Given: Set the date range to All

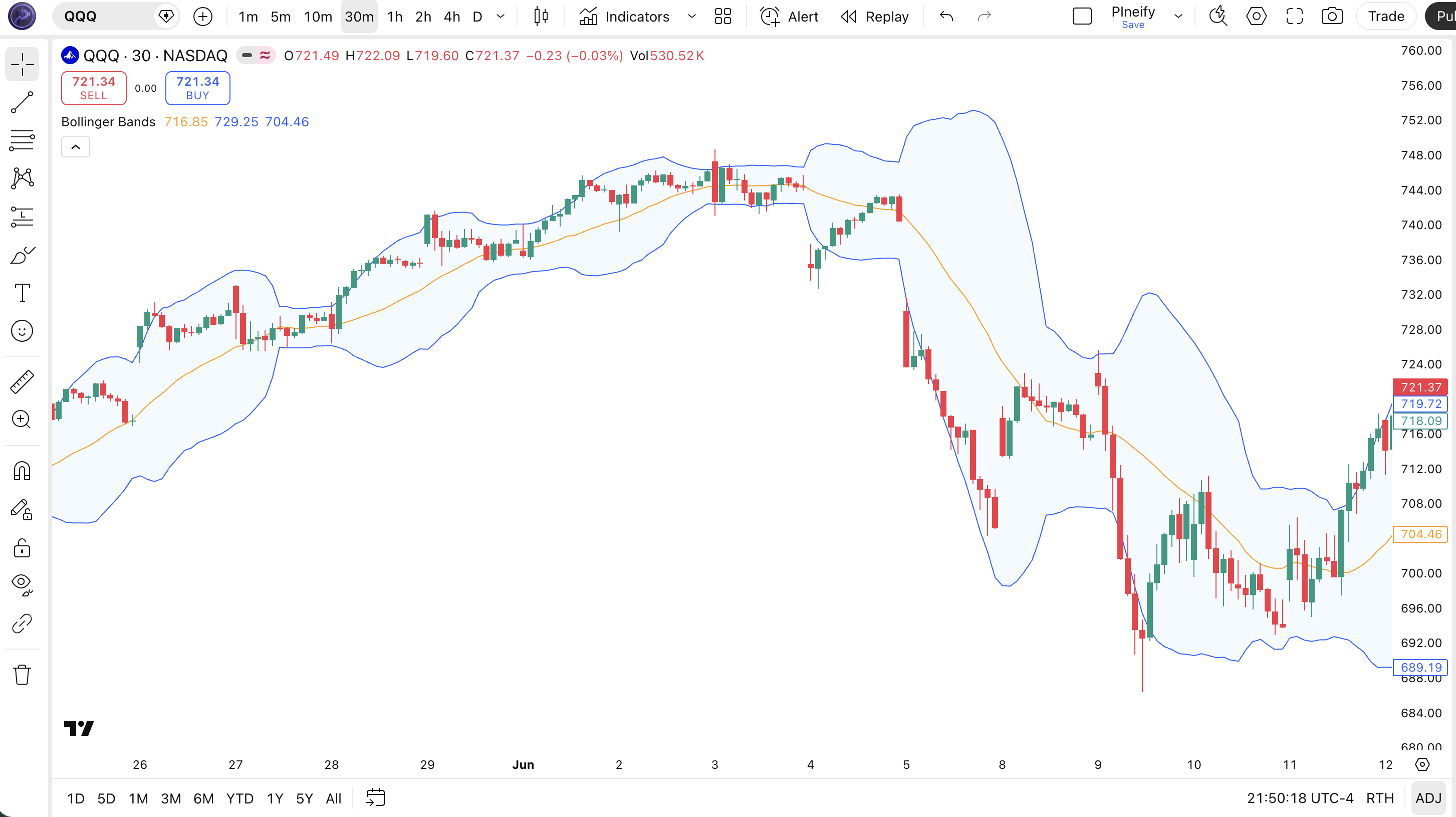Looking at the screenshot, I should pos(334,798).
